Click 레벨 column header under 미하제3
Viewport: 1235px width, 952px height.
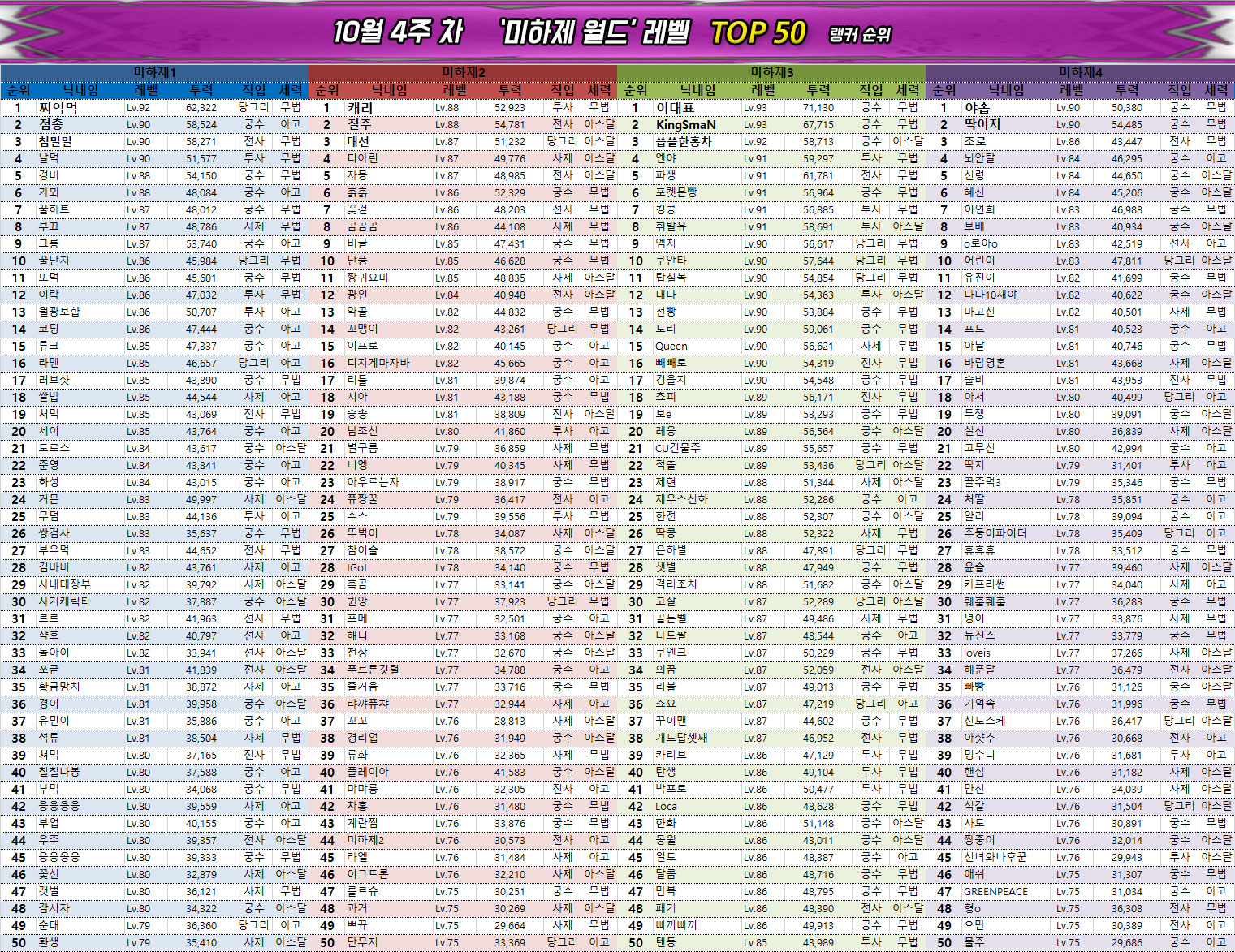[x=763, y=90]
